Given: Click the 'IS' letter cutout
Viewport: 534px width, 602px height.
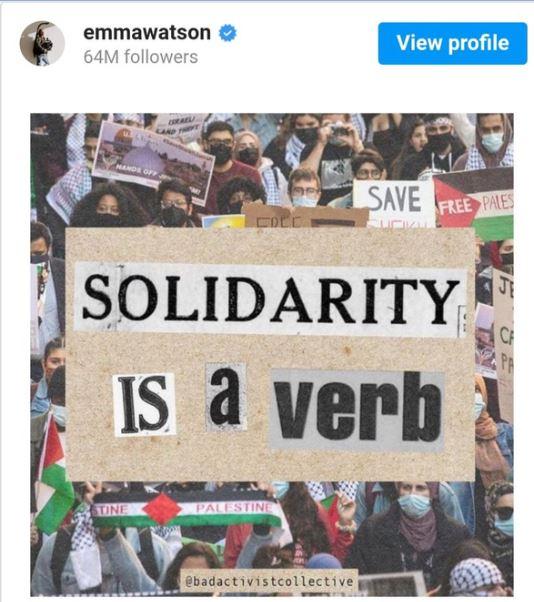Looking at the screenshot, I should pyautogui.click(x=144, y=404).
